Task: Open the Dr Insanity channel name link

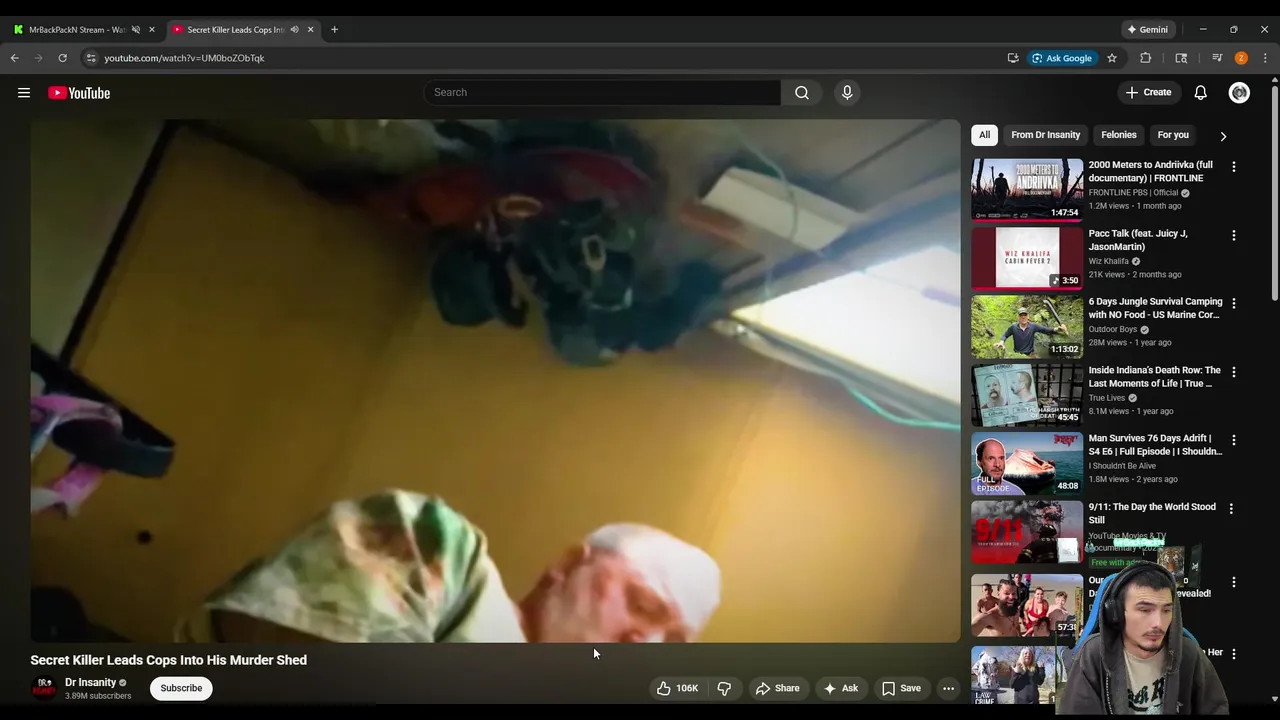Action: click(x=90, y=682)
